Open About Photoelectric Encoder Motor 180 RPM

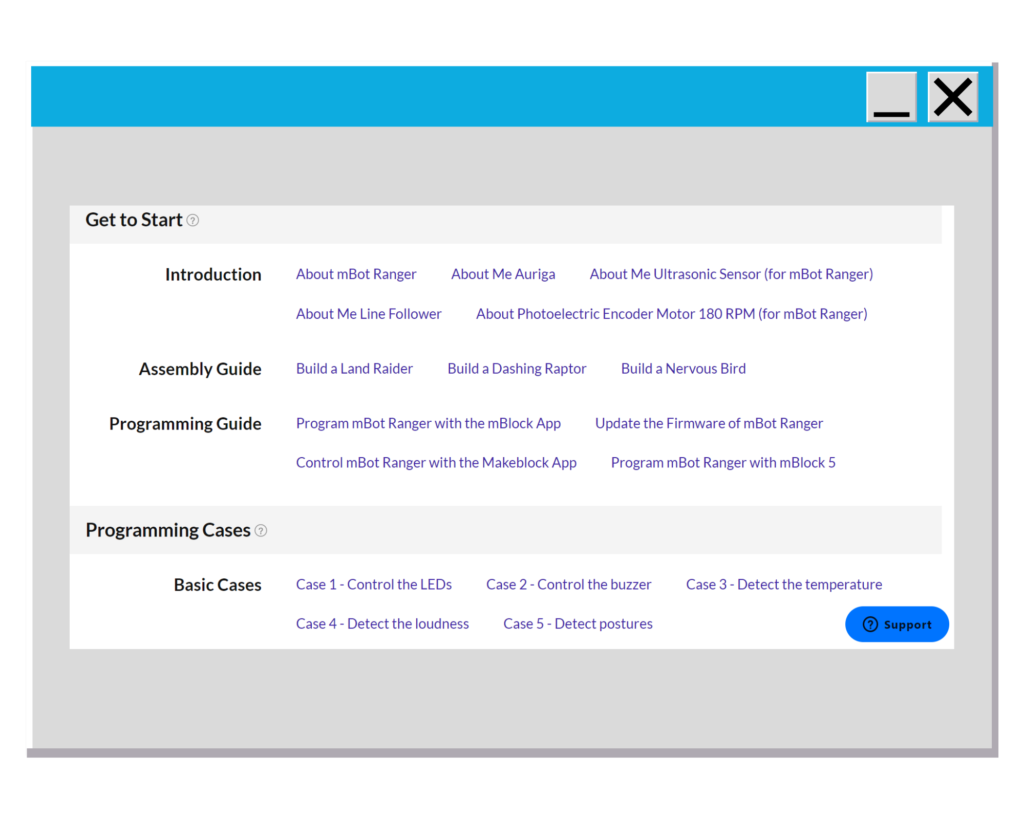pos(671,314)
